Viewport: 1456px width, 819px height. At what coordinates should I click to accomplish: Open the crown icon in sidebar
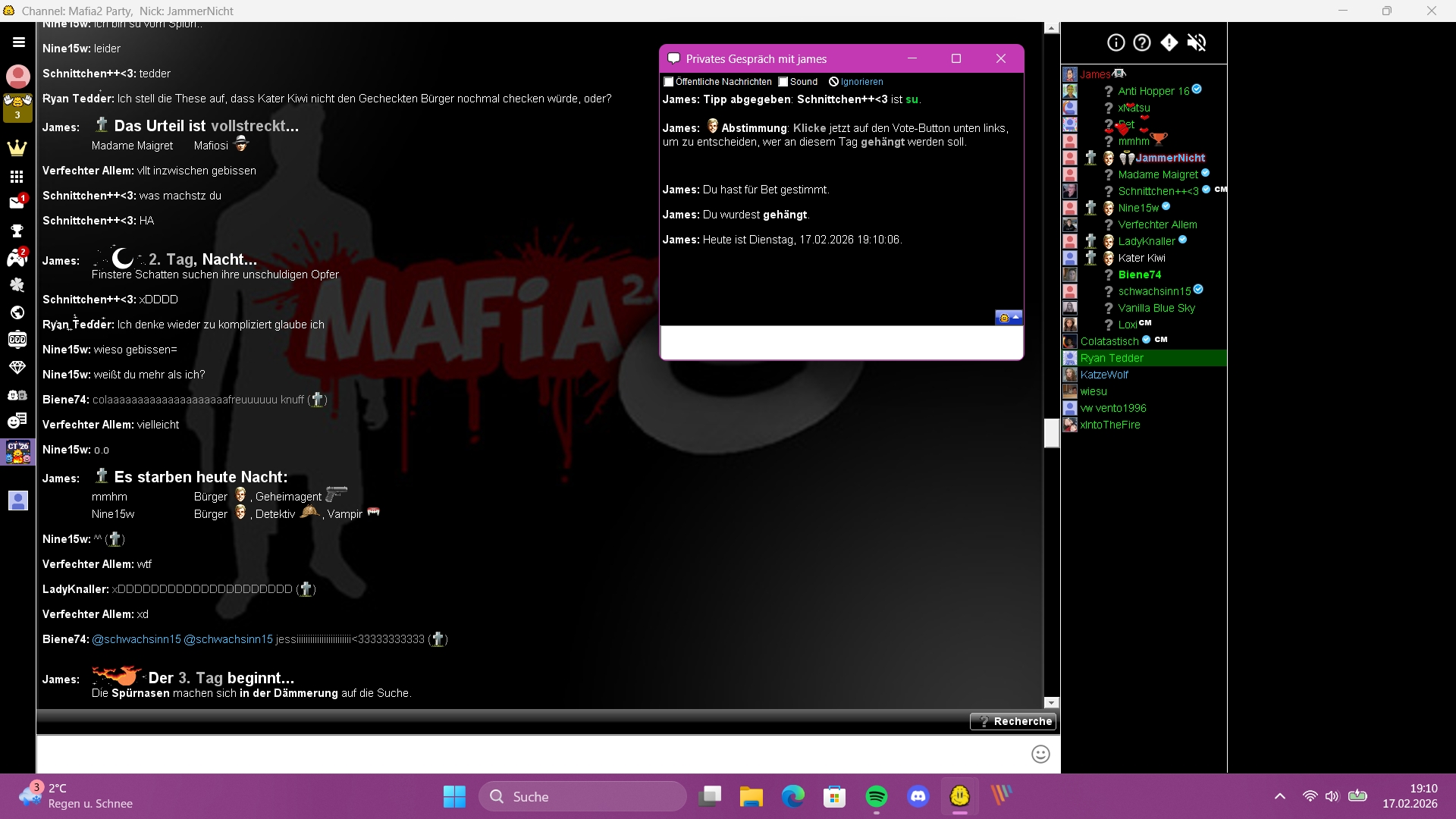point(17,149)
